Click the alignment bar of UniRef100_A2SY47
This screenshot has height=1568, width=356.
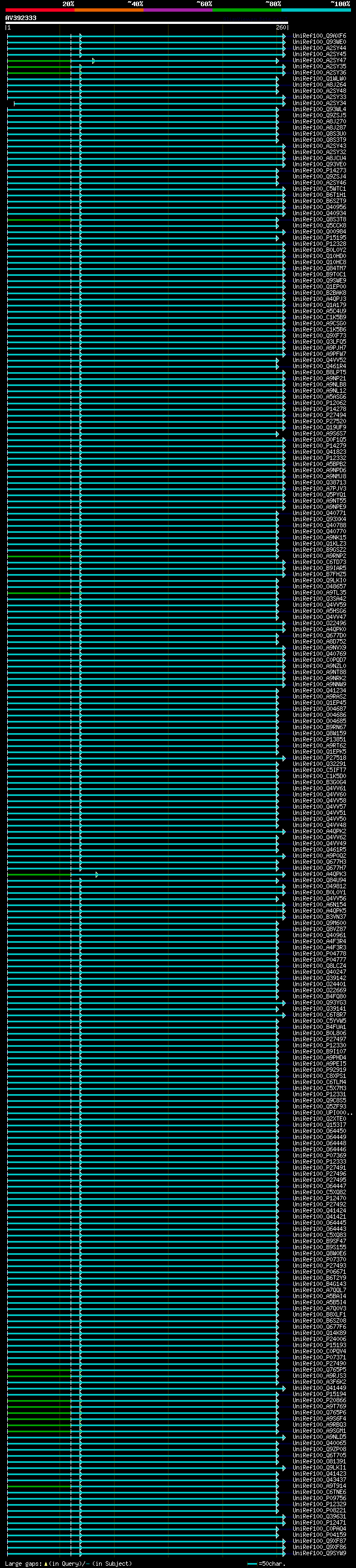pos(143,61)
